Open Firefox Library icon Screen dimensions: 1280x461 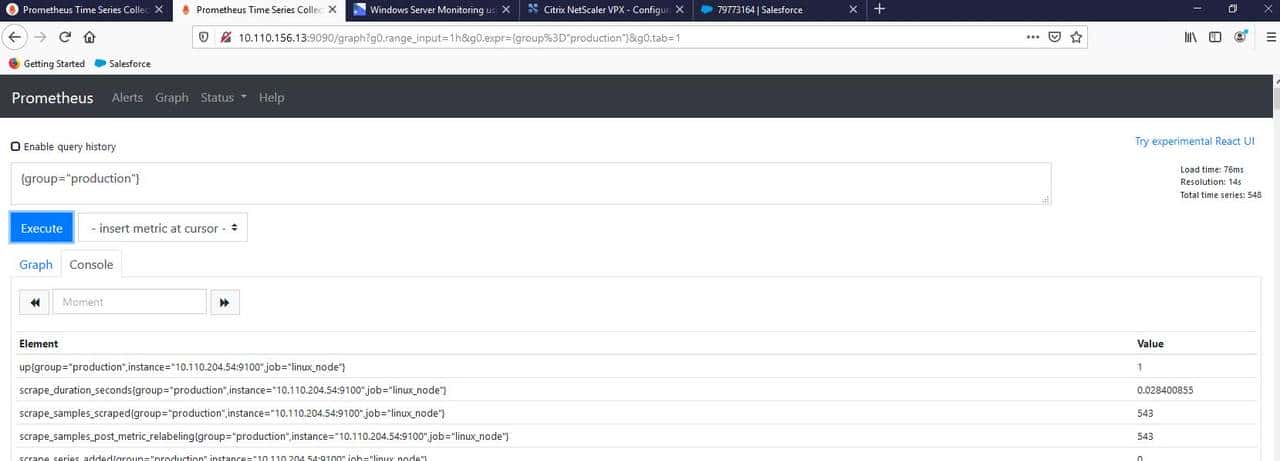pyautogui.click(x=1190, y=37)
